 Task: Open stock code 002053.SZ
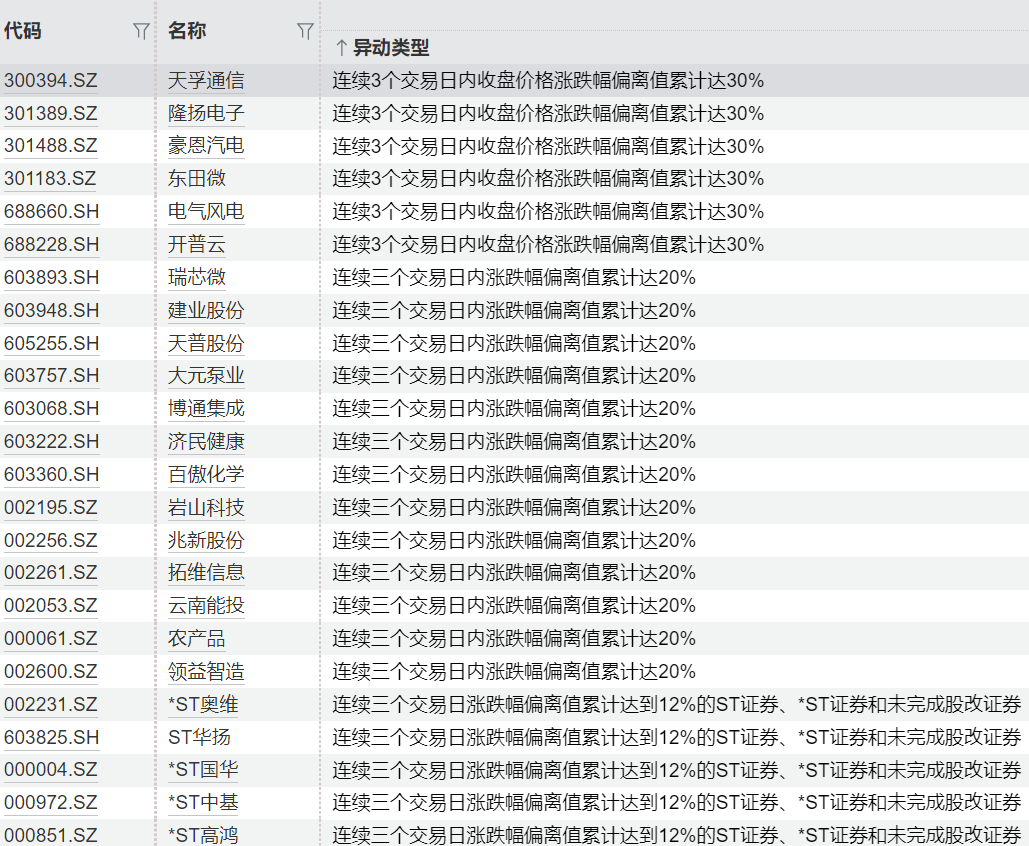[x=51, y=605]
